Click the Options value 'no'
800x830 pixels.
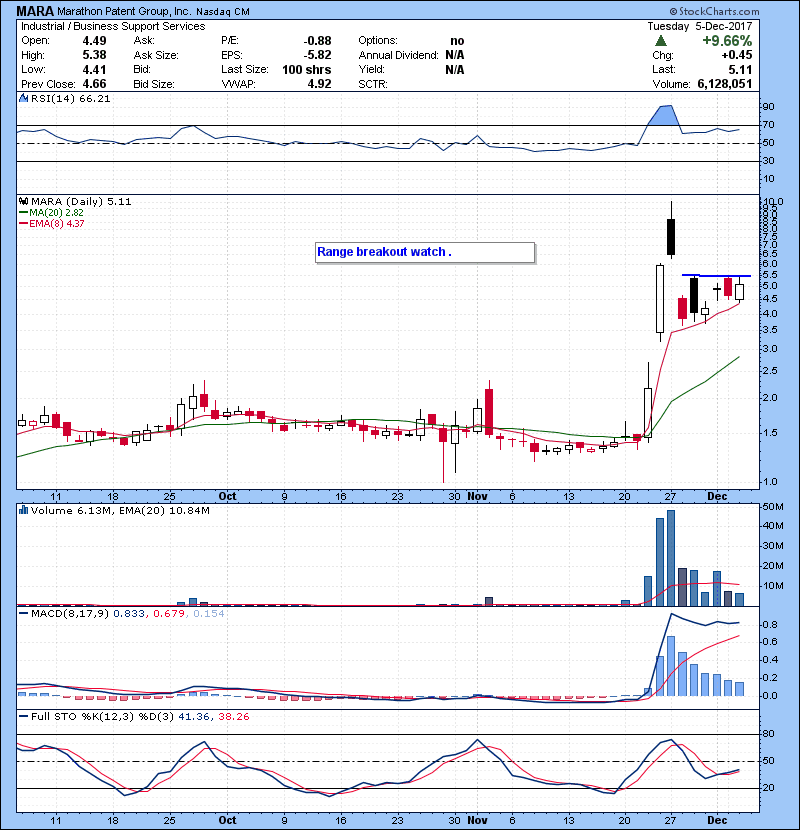click(x=457, y=41)
